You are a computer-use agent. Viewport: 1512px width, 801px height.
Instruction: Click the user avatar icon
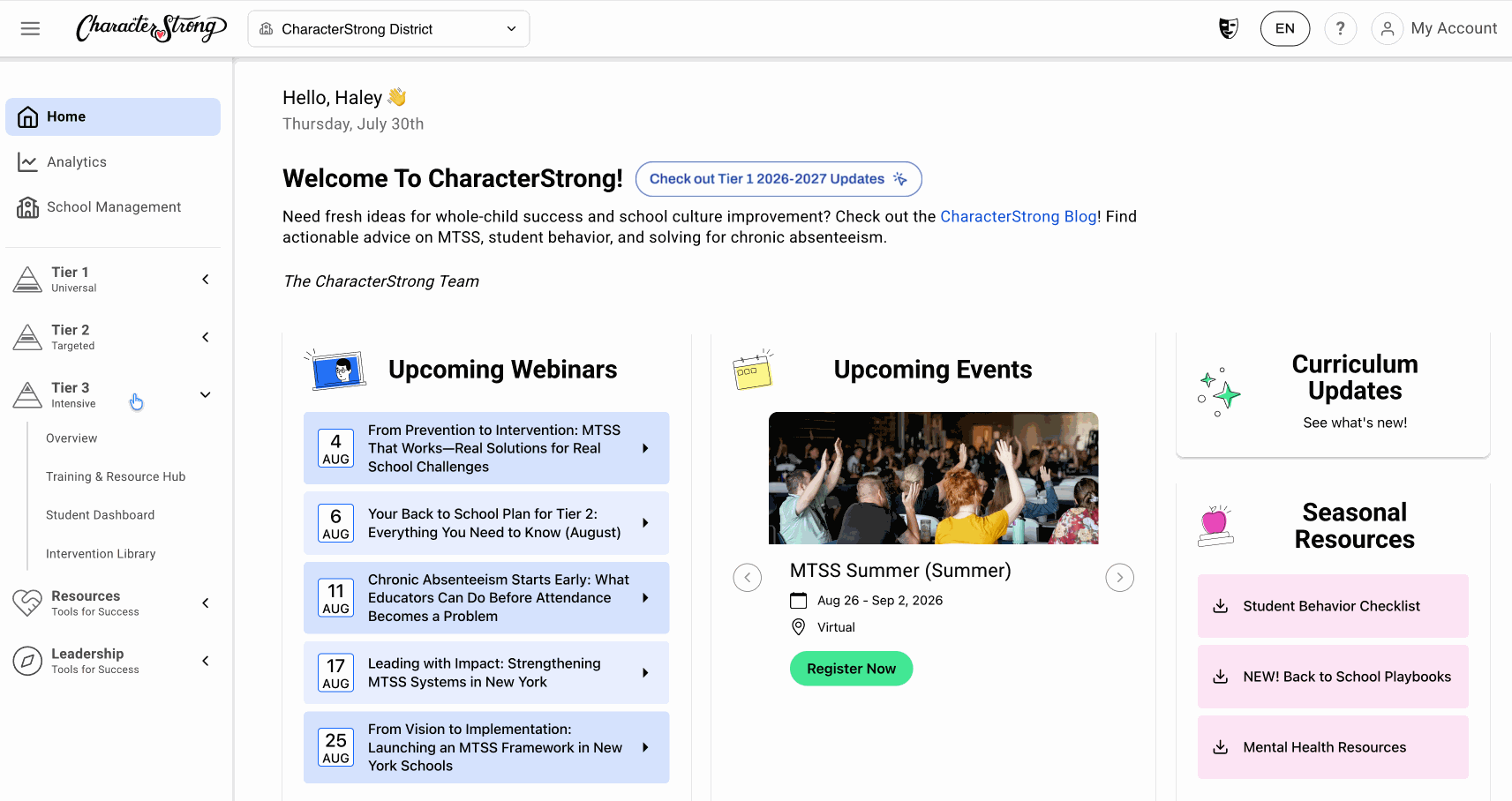pyautogui.click(x=1387, y=28)
